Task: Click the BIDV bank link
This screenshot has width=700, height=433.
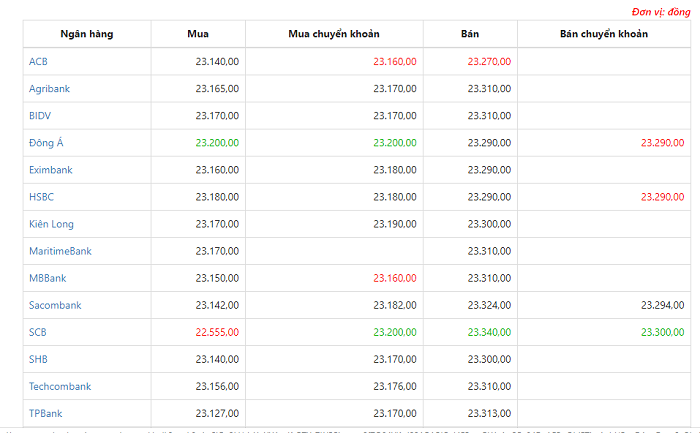Action: pyautogui.click(x=40, y=116)
